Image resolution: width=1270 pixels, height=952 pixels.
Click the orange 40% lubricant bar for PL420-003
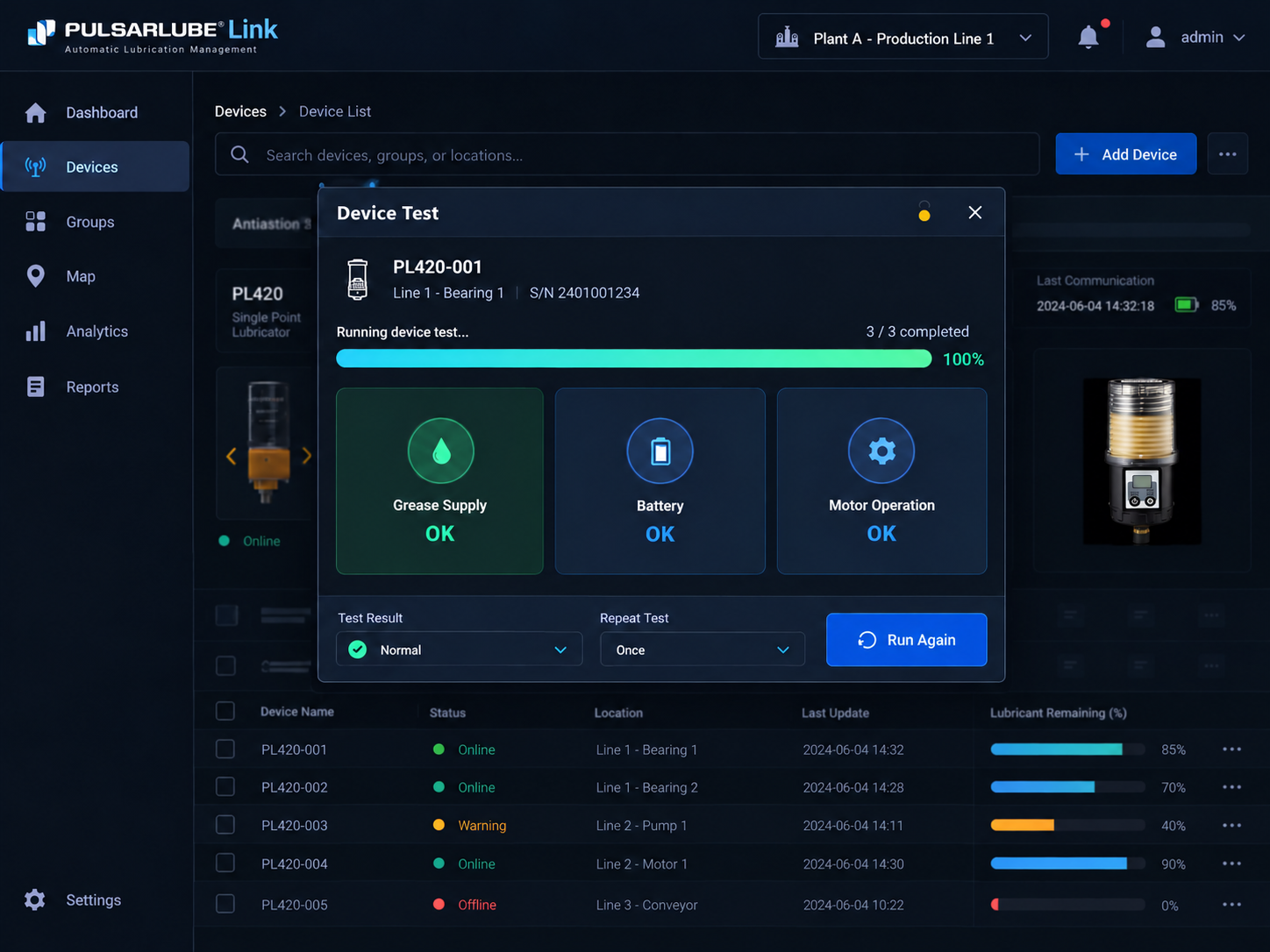pos(1067,826)
